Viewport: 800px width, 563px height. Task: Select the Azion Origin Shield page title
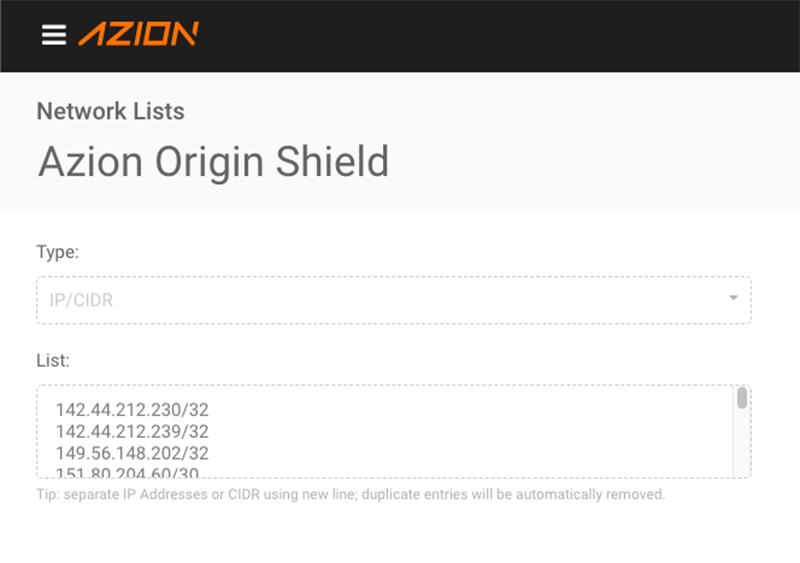click(x=213, y=162)
